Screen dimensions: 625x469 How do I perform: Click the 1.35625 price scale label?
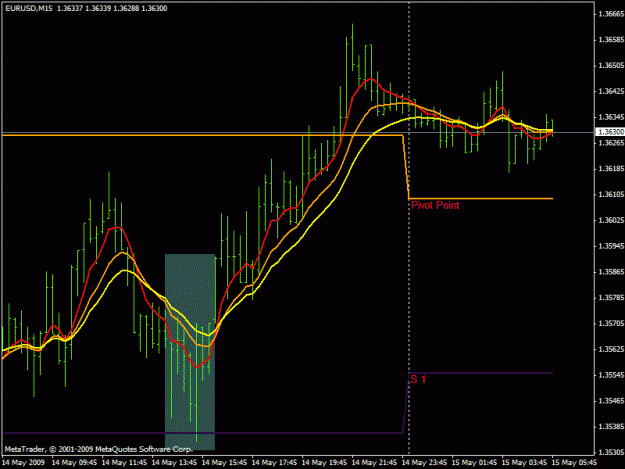tap(611, 349)
